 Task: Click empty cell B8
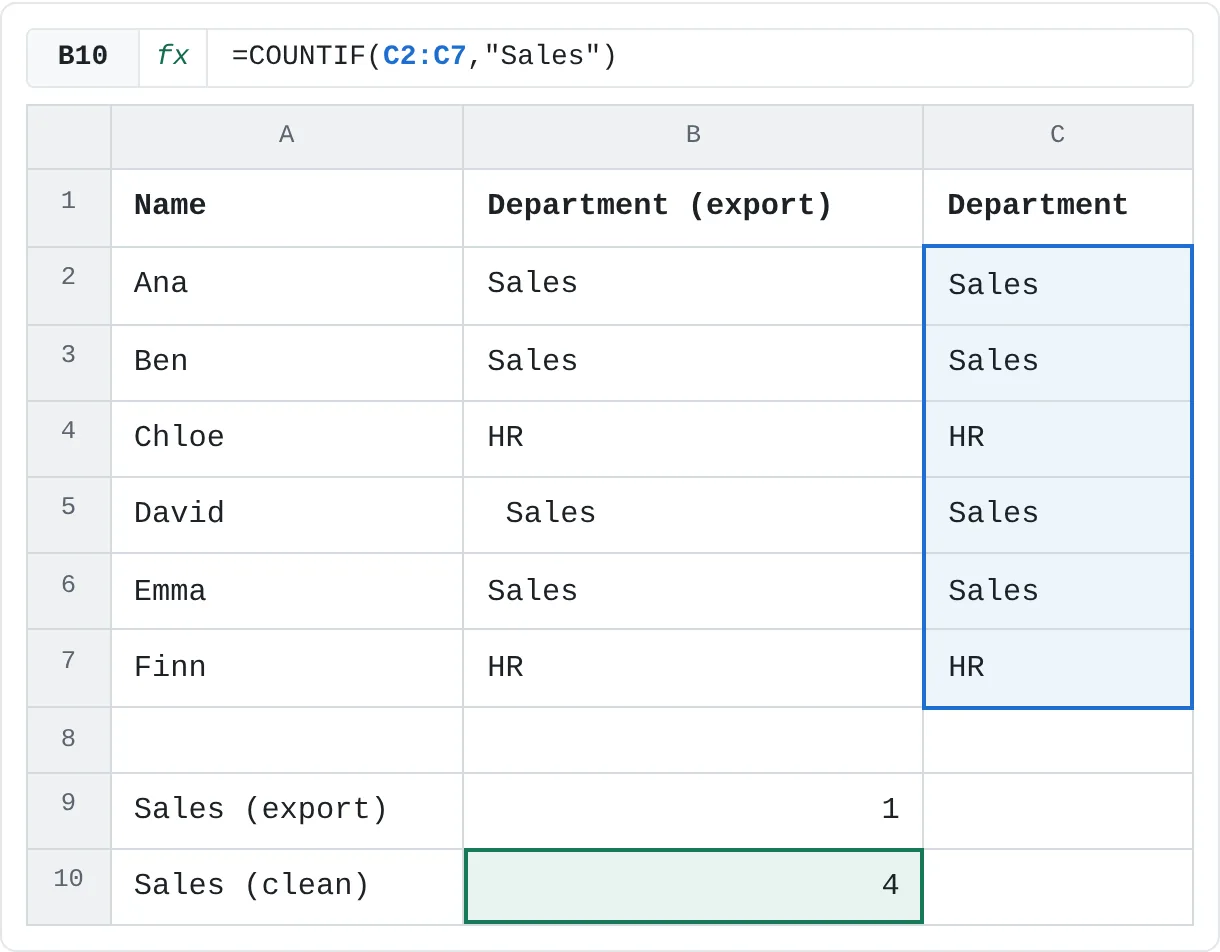pyautogui.click(x=693, y=740)
